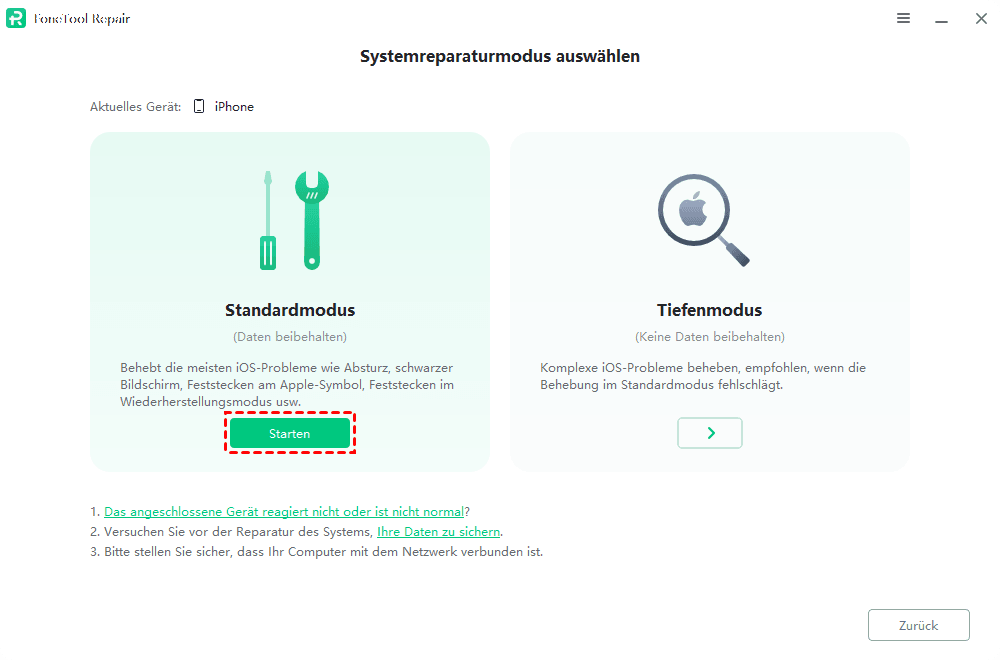The height and width of the screenshot is (660, 1000).
Task: Click the '(Keine Daten beibehalten)' subtitle
Action: (710, 337)
